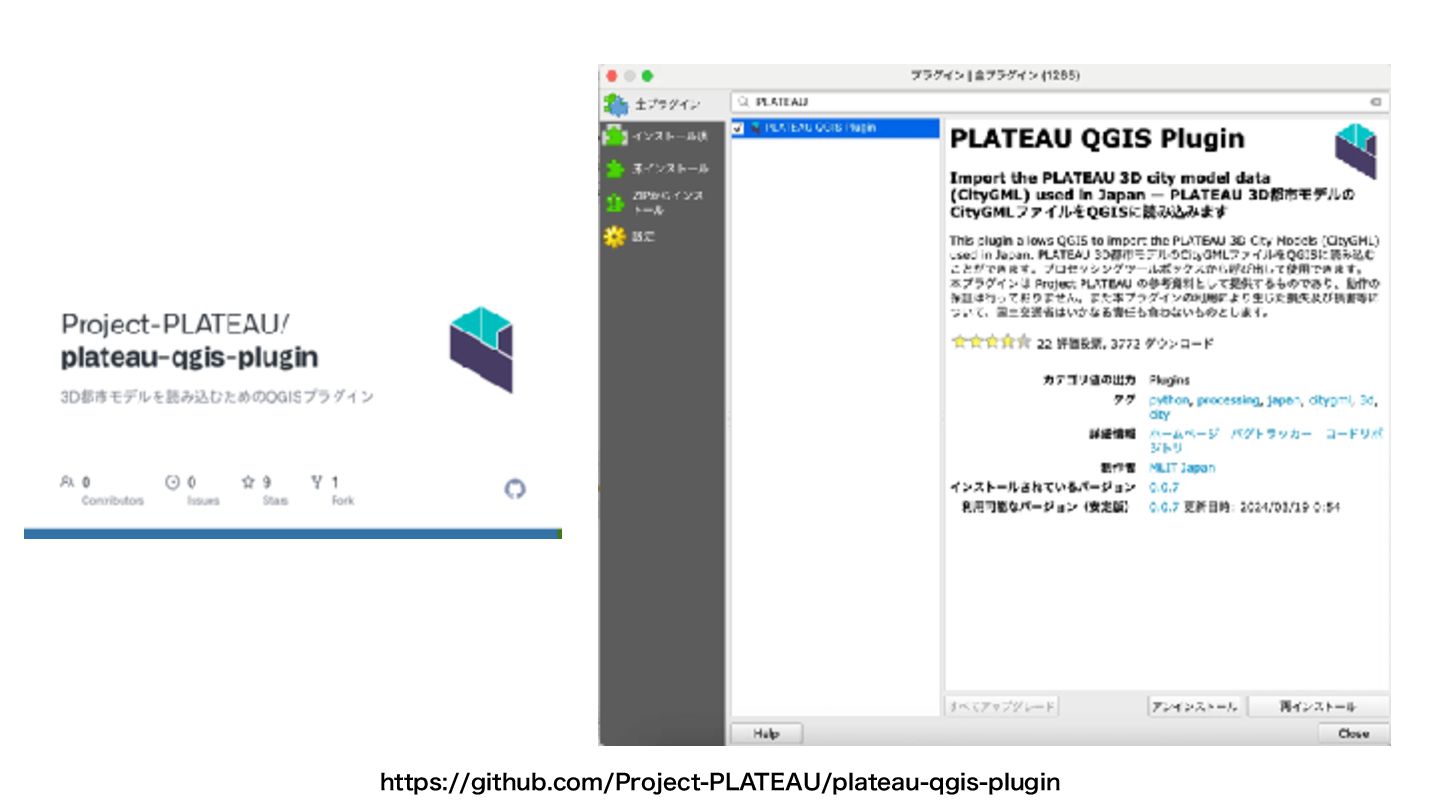
Task: Click the 22 評価投票, 3772 ダウンロード text
Action: pos(1124,343)
